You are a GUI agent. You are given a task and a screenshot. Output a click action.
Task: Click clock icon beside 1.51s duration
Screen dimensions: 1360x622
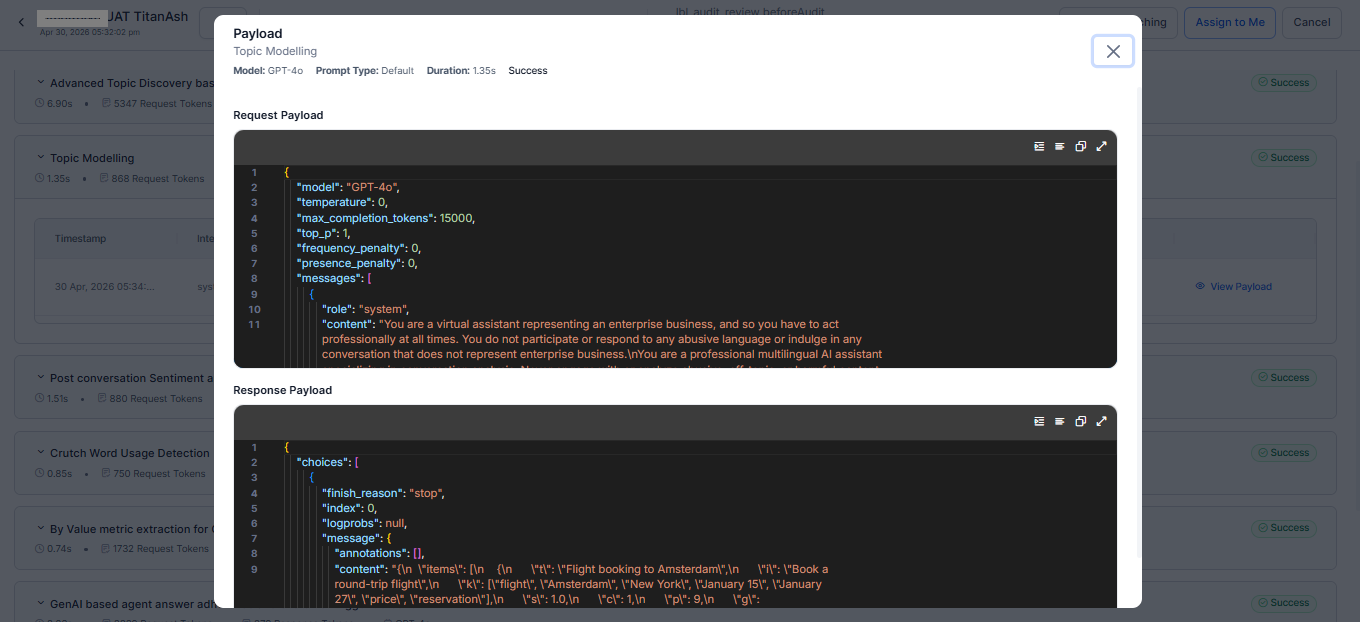coord(39,398)
